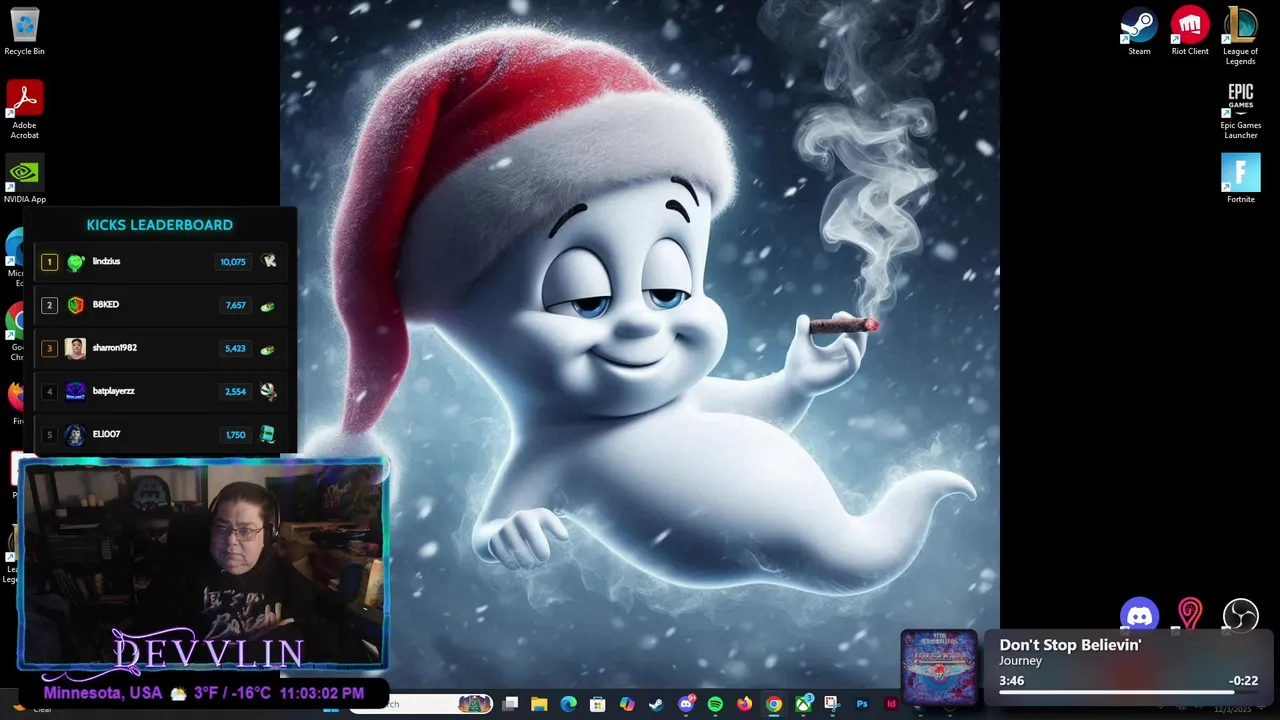Click the elapsed time 3:46
Image resolution: width=1280 pixels, height=720 pixels.
[1011, 681]
